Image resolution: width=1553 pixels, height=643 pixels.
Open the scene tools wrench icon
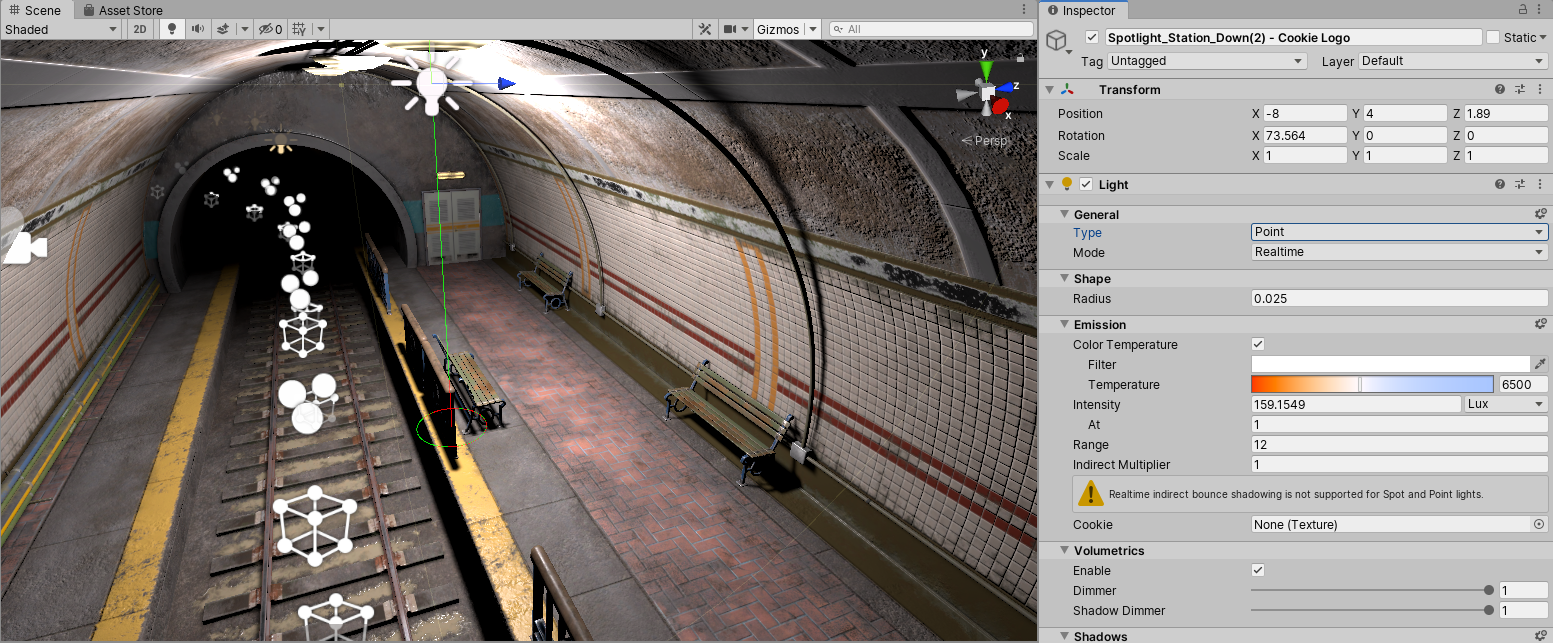[x=704, y=29]
